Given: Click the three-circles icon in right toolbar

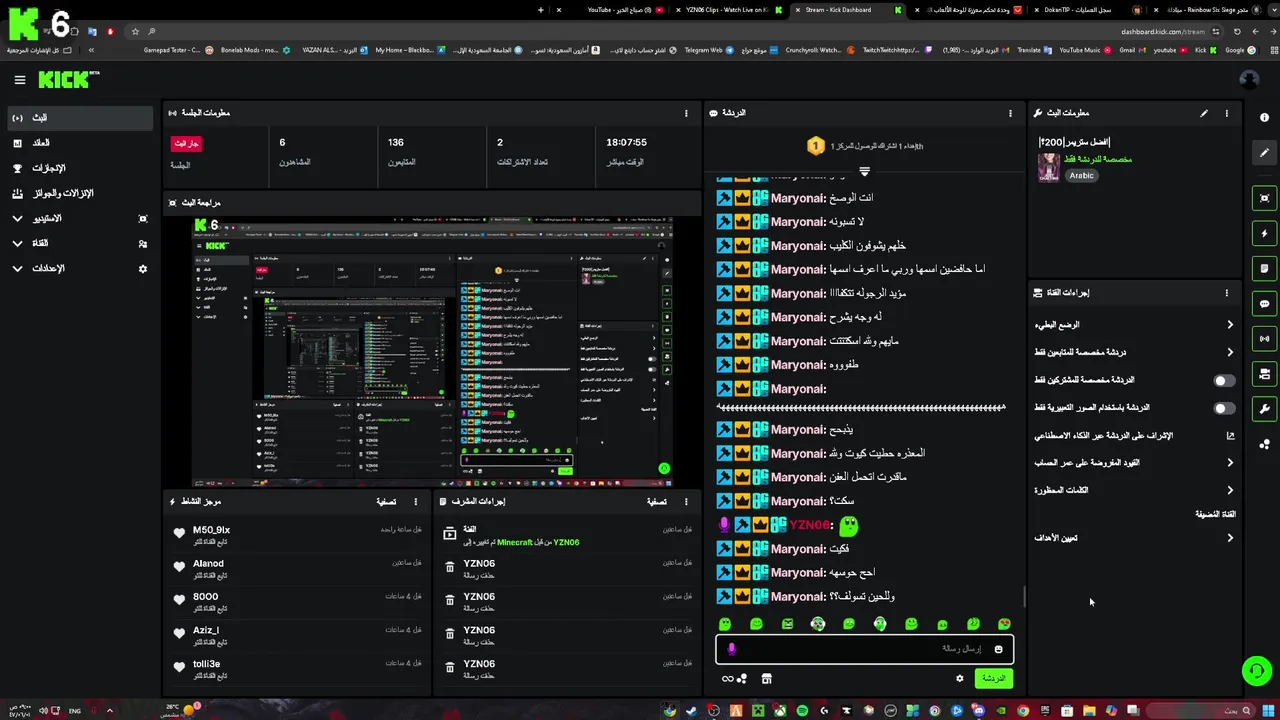Looking at the screenshot, I should 1265,444.
